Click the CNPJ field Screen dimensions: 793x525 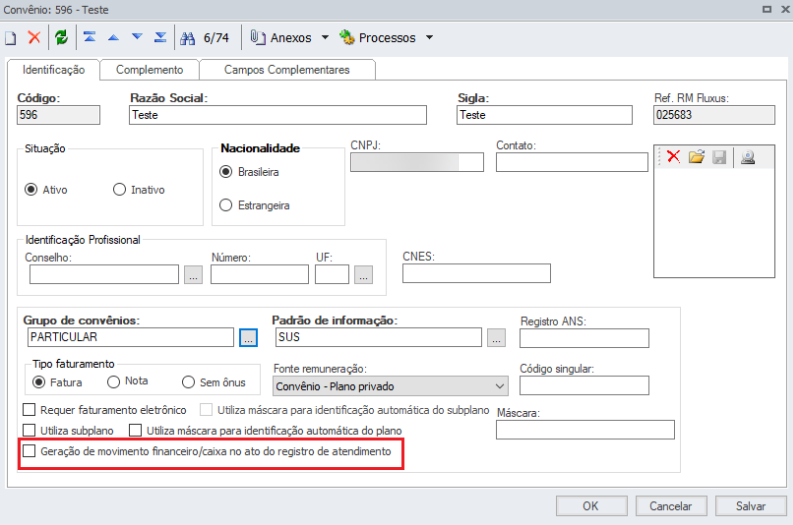tap(417, 162)
